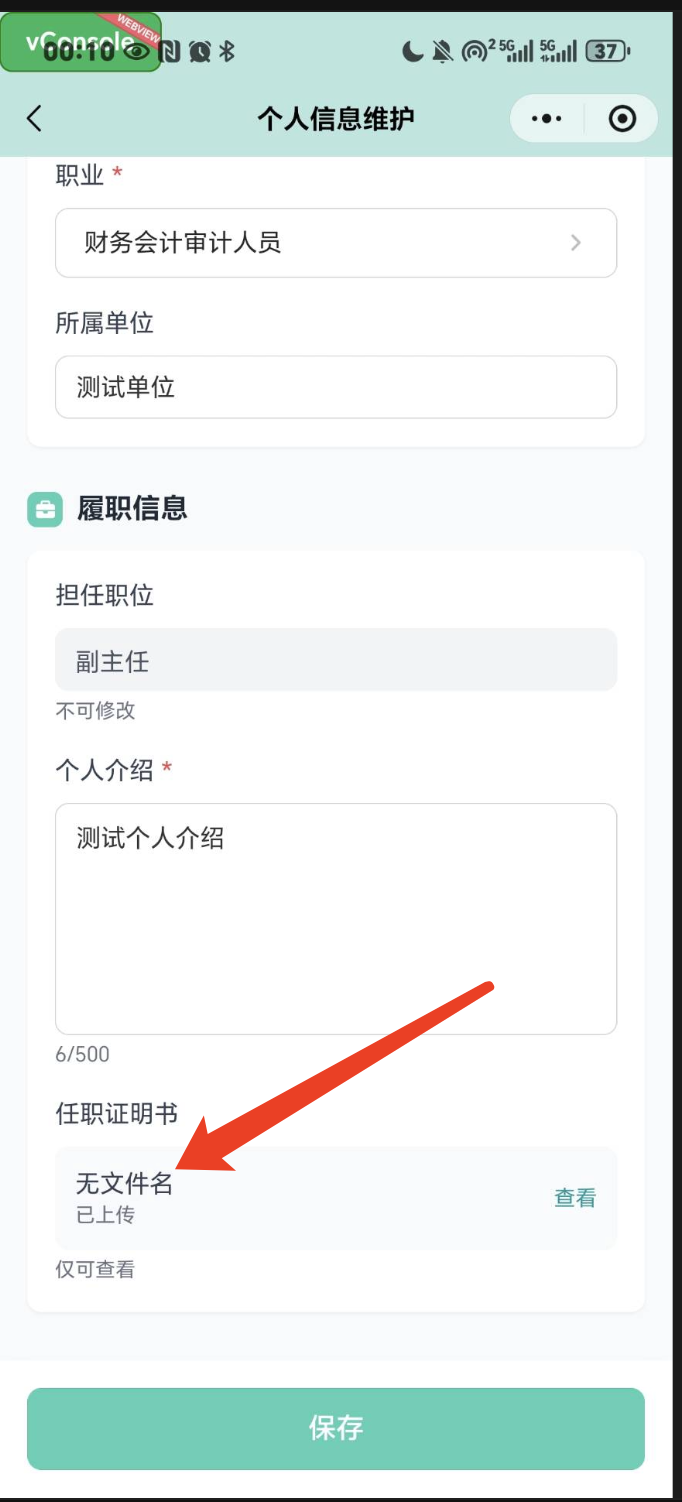The height and width of the screenshot is (1502, 682).
Task: Tap the back arrow on 个人信息维护 page
Action: pyautogui.click(x=34, y=118)
